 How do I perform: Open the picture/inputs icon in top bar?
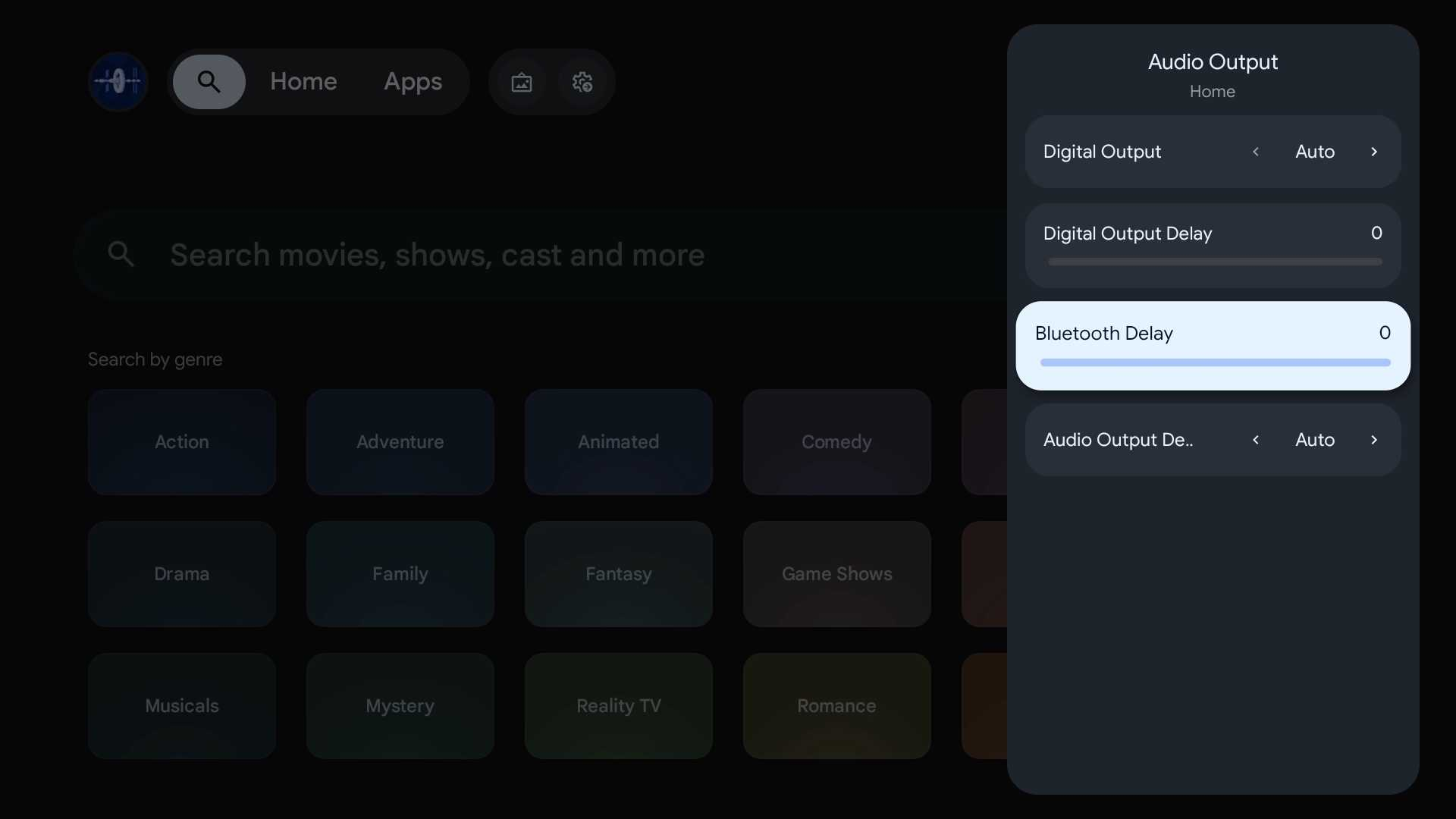click(522, 82)
